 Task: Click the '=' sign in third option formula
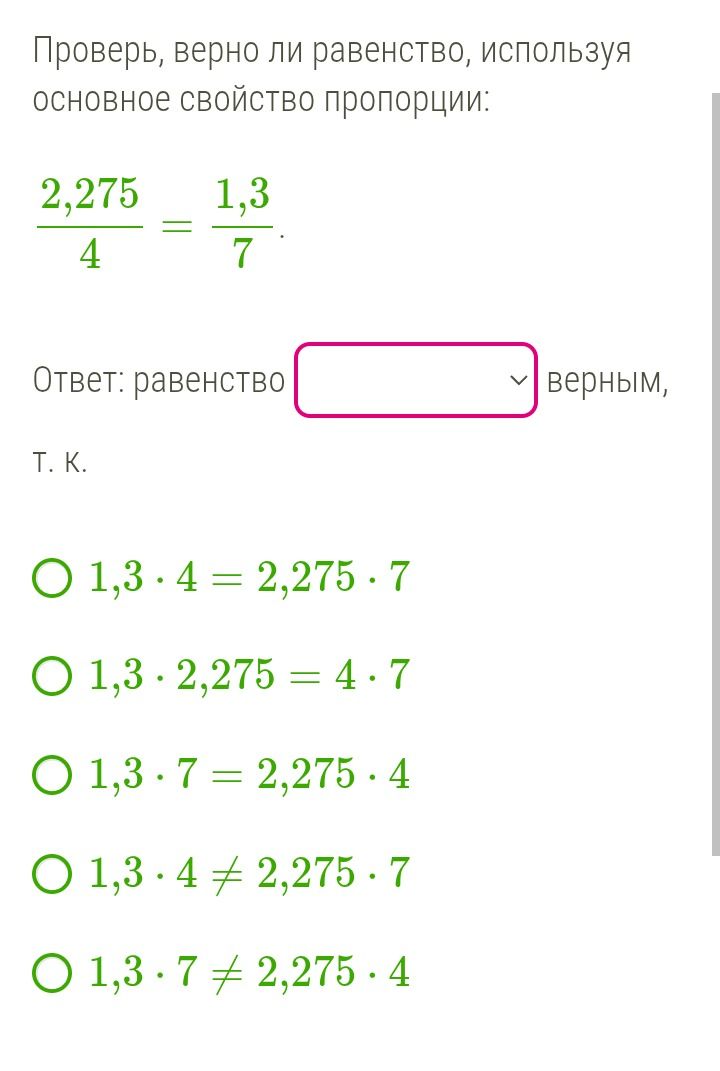(227, 775)
